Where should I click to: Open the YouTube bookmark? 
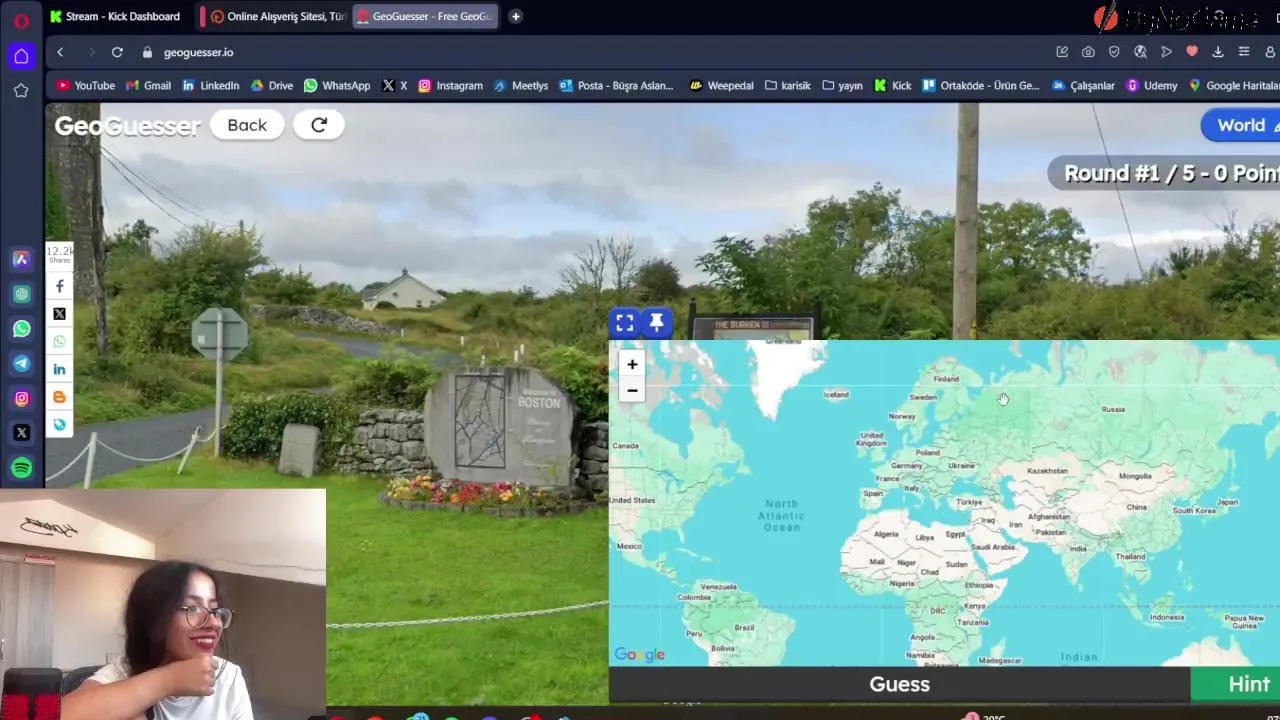(85, 86)
